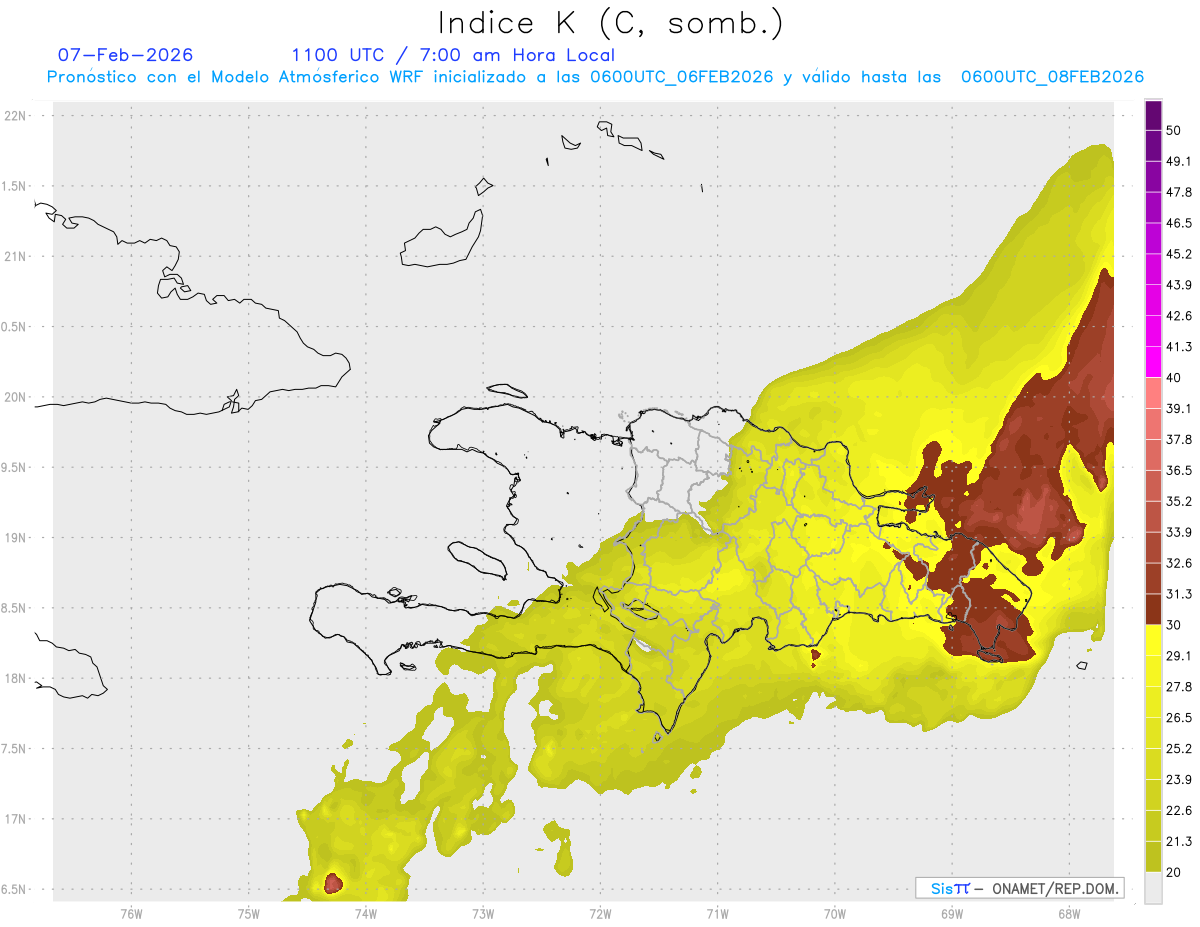Click the small red spot near 74W 16.5N

[x=333, y=883]
